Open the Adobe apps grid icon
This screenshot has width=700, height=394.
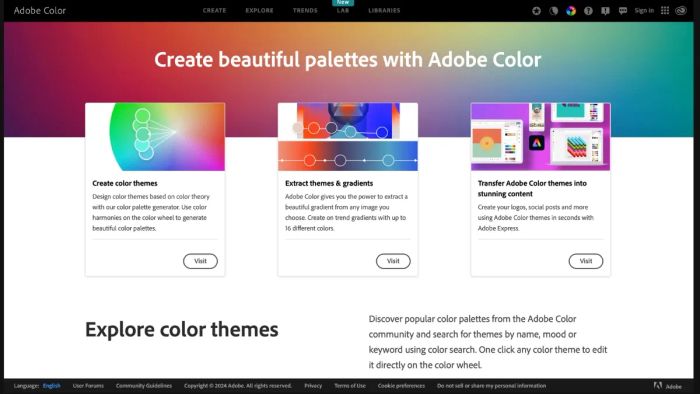click(x=665, y=10)
